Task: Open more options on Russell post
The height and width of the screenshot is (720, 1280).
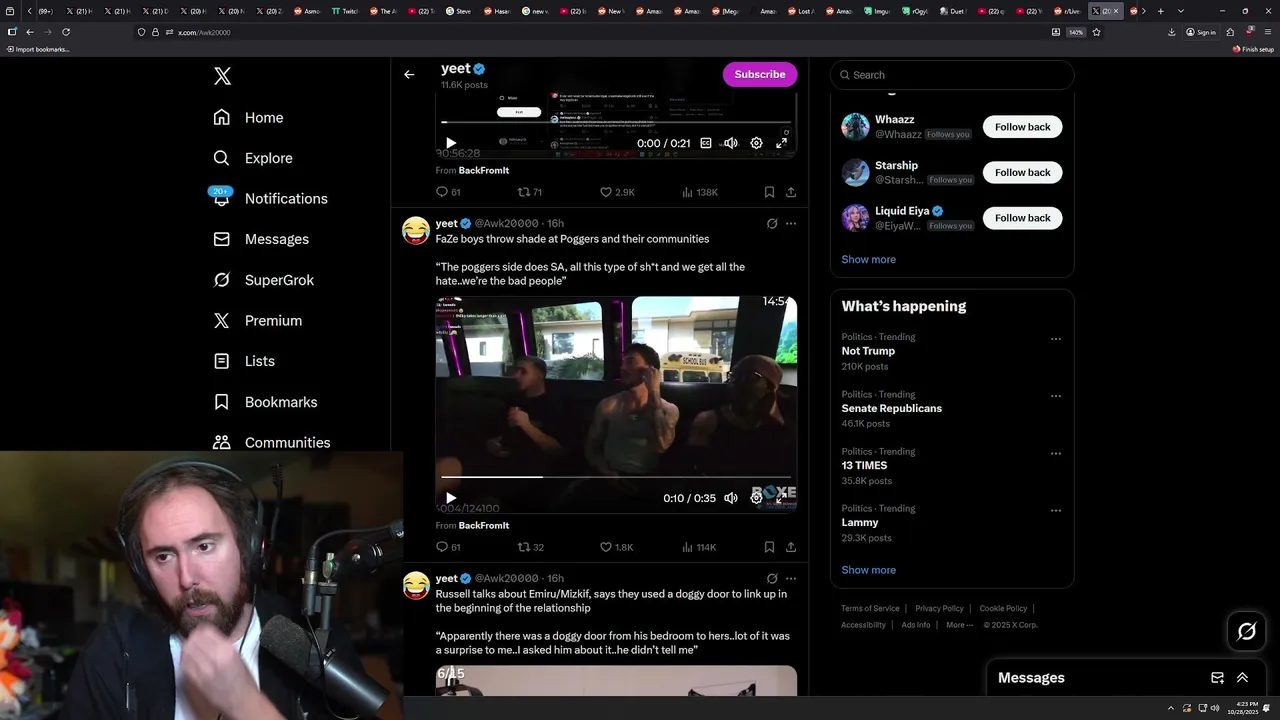Action: click(x=791, y=578)
